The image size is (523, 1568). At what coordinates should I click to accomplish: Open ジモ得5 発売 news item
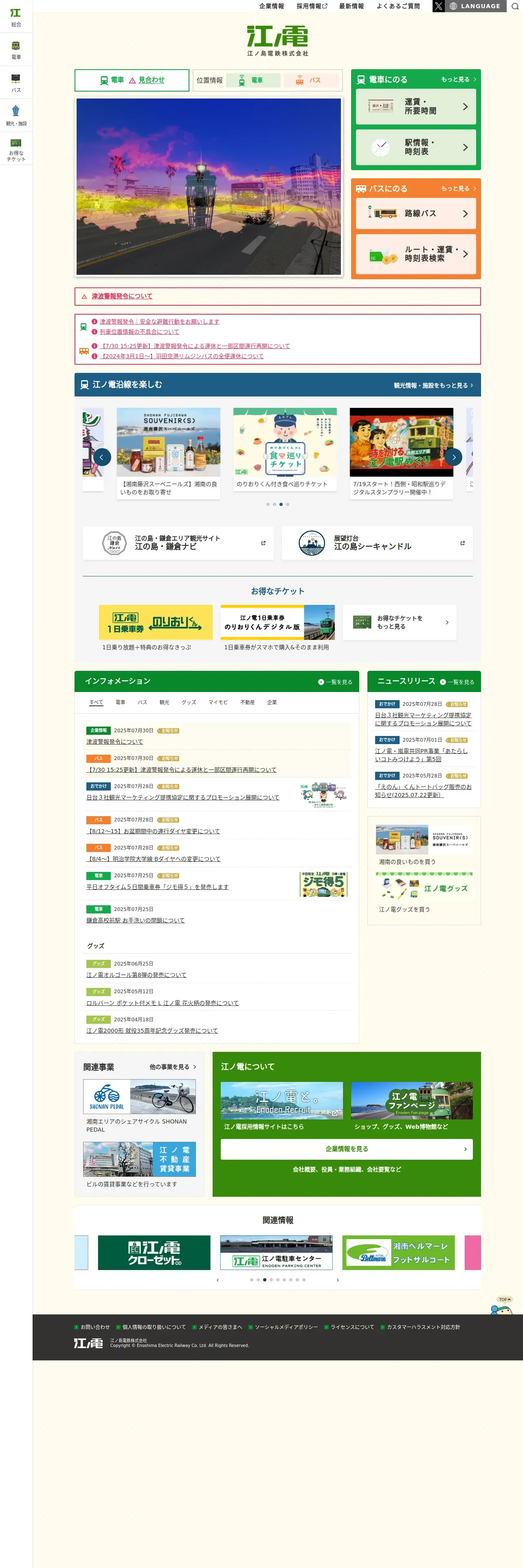(x=157, y=887)
